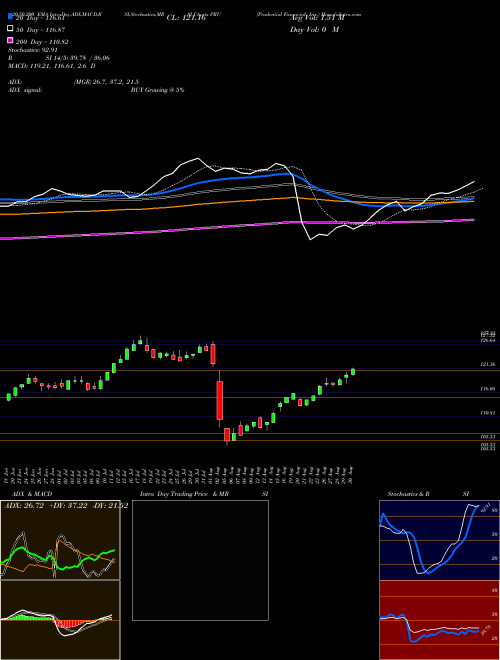Click the ADX '(MGR) 26.7, 37.2, 21.5' values

(x=106, y=82)
